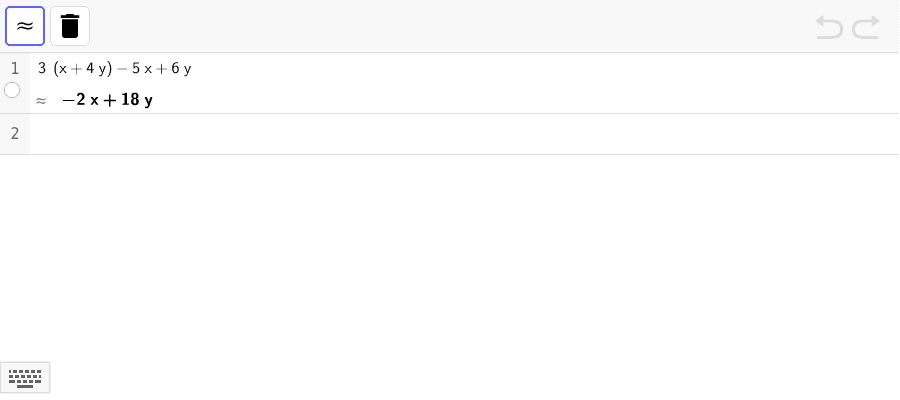Focus the empty input in row 2

464,134
